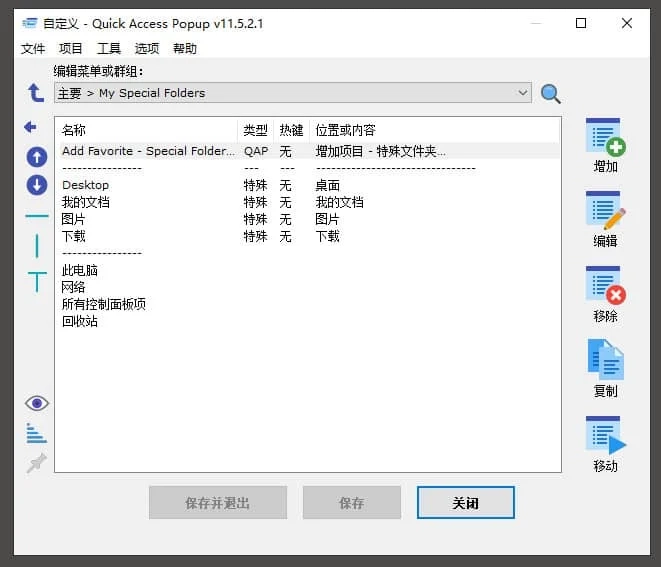Select the Desktop row in the list
The height and width of the screenshot is (567, 661).
click(x=86, y=185)
